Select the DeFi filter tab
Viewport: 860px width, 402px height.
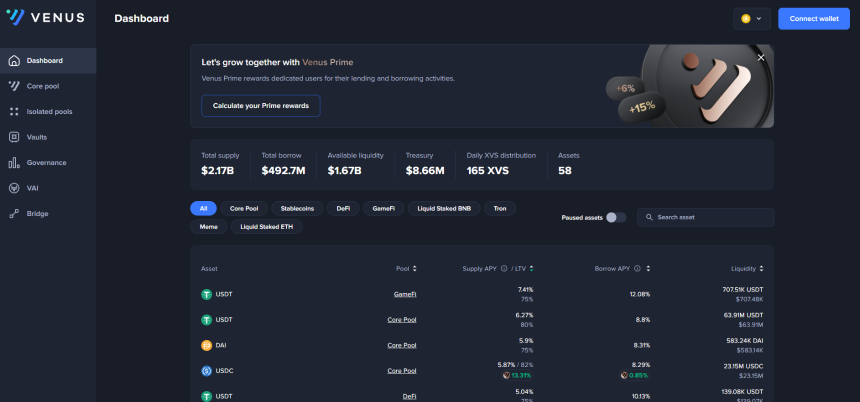click(343, 208)
